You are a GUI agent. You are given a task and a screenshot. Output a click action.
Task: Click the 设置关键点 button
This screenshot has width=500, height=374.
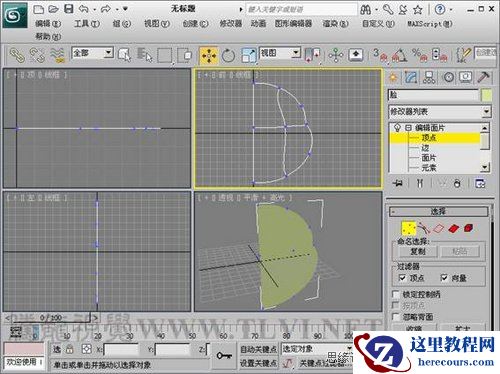pos(258,363)
